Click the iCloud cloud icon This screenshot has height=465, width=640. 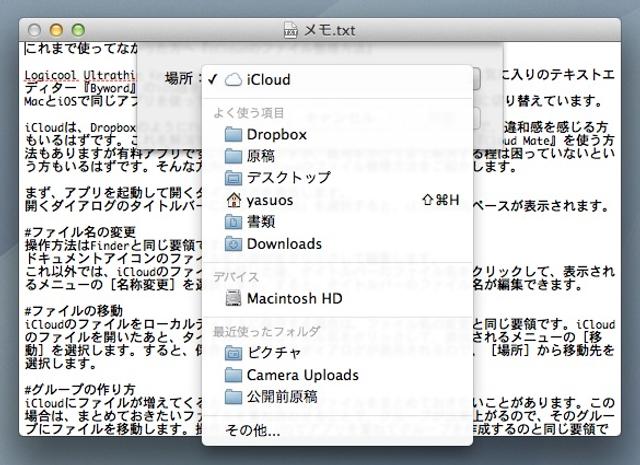(x=233, y=79)
